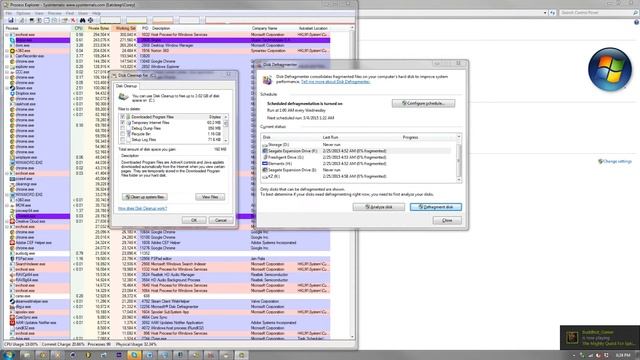Image resolution: width=640 pixels, height=360 pixels.
Task: Open How does Disk Cleanup work link
Action: 142,209
